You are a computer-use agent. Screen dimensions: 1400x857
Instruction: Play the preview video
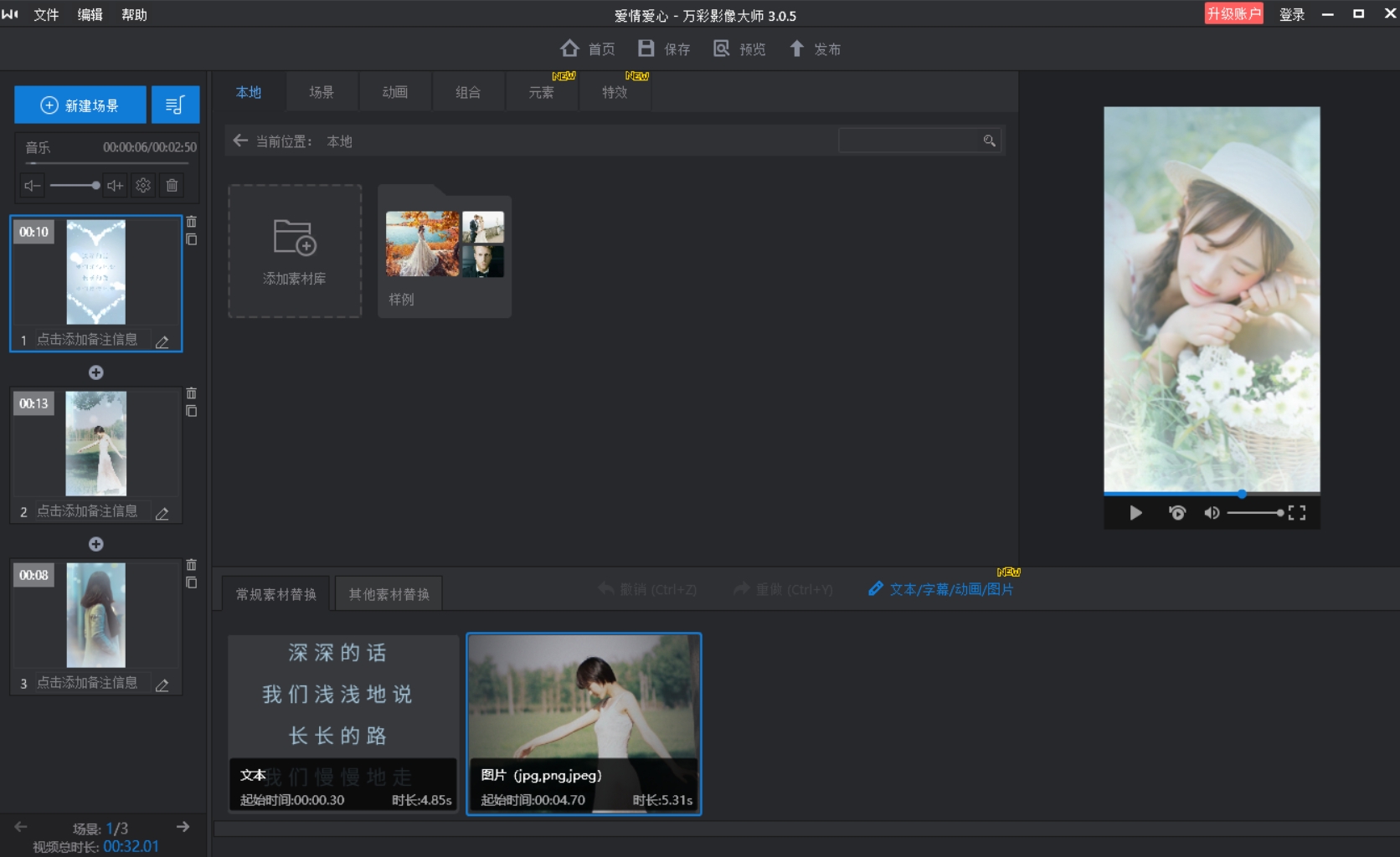coord(1135,513)
